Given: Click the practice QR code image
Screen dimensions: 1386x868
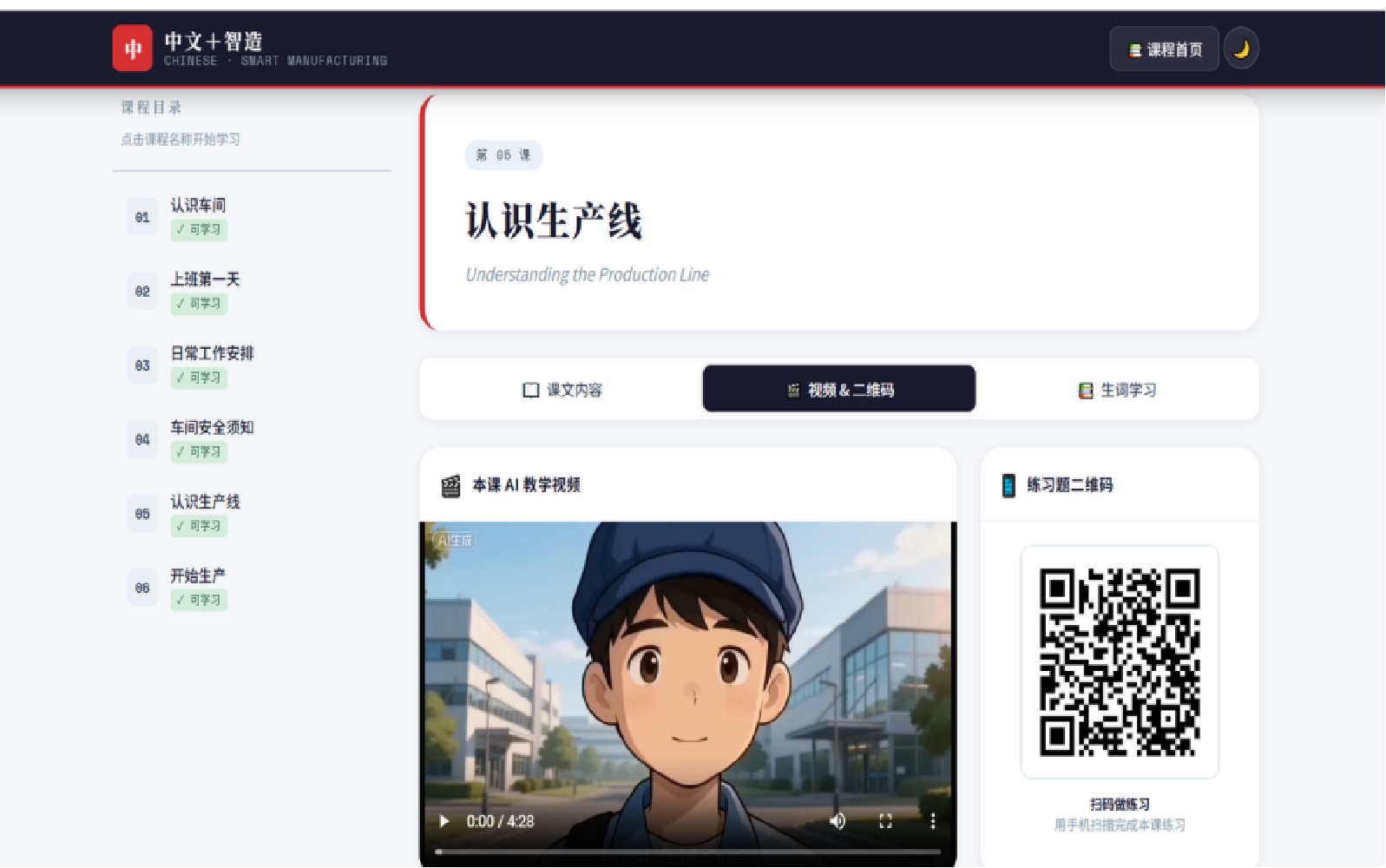Looking at the screenshot, I should point(1120,661).
